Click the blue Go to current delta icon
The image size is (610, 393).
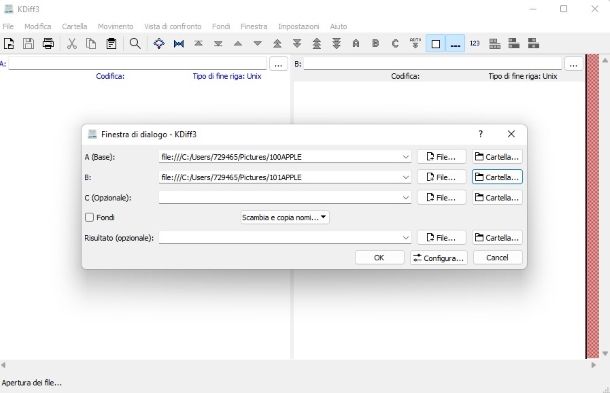(159, 44)
